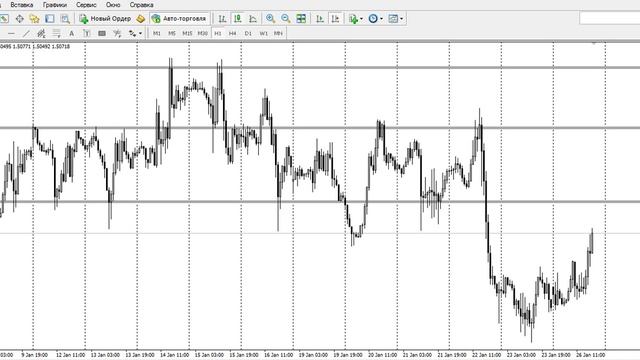Click the 19 Jan 03:00 time label
The height and width of the screenshot is (360, 640).
click(313, 355)
